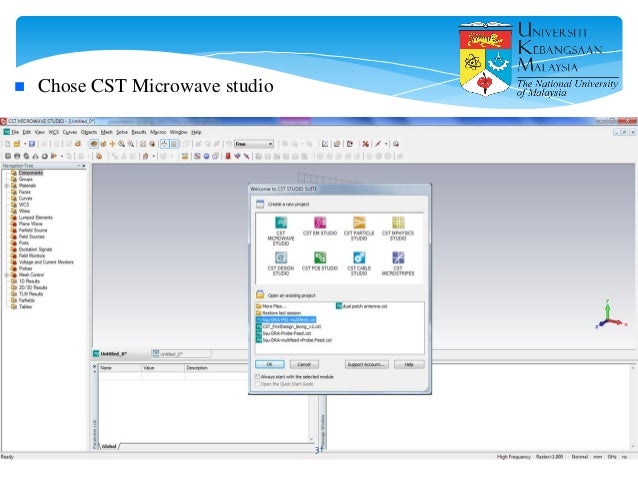Image resolution: width=638 pixels, height=479 pixels.
Task: Cancel the welcome dialog
Action: coord(304,364)
